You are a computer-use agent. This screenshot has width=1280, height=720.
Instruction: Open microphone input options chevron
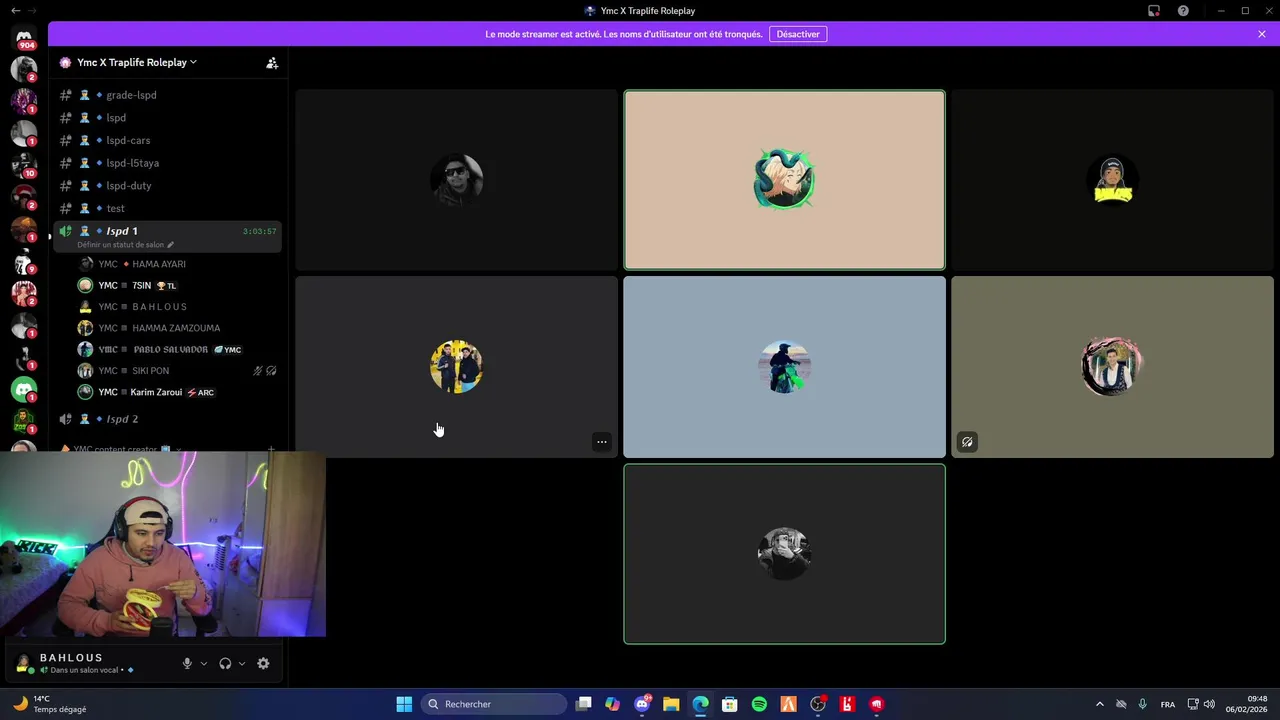[204, 663]
